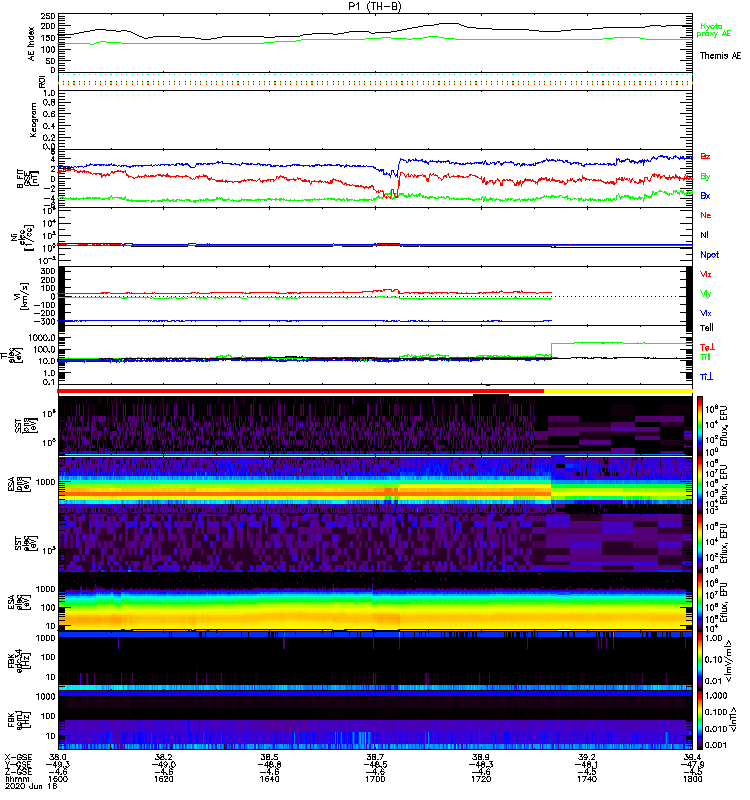Click the '1620' time tick label
Viewport: 750px width, 800px height.
pyautogui.click(x=163, y=779)
